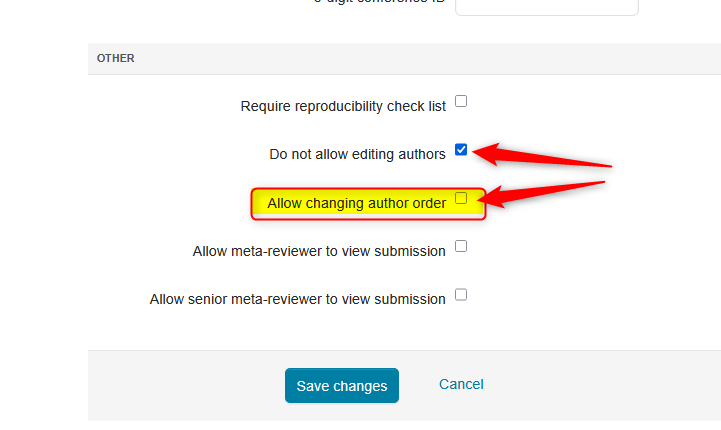Click the "Require reproducibility check list" label
The height and width of the screenshot is (430, 721).
coord(343,106)
